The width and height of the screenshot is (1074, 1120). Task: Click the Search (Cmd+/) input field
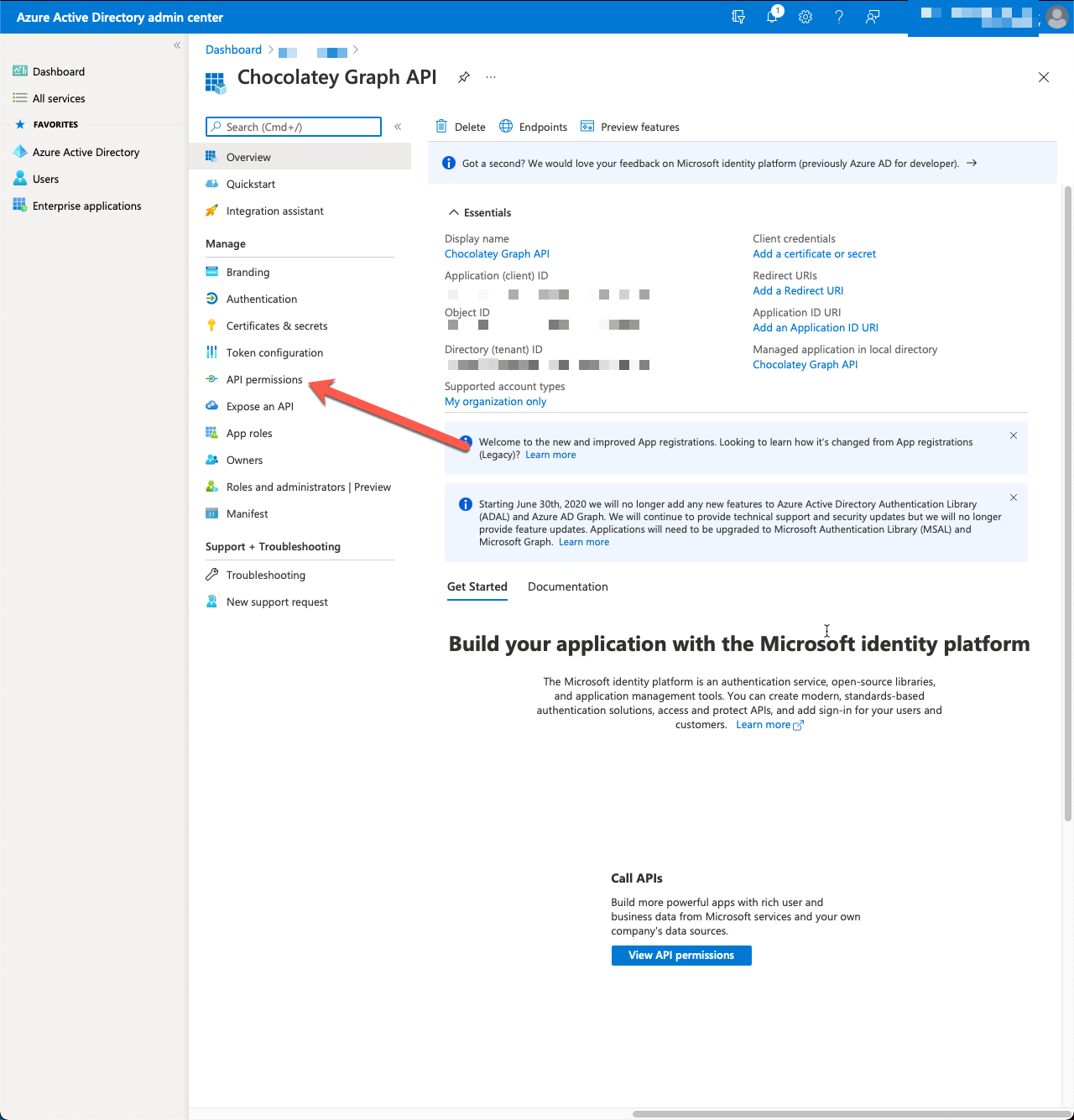(x=294, y=127)
